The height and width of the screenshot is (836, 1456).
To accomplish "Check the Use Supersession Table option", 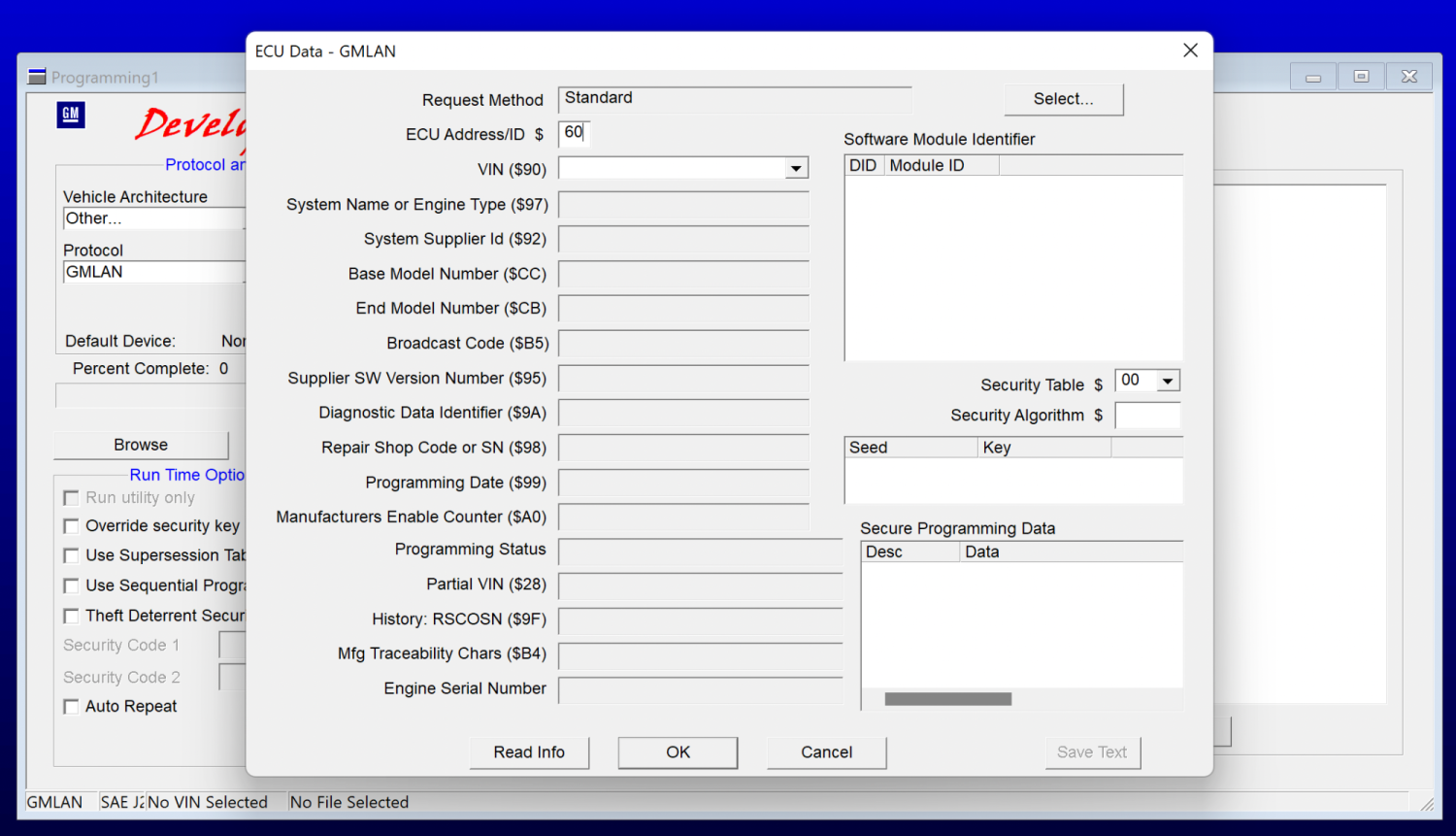I will pyautogui.click(x=71, y=555).
